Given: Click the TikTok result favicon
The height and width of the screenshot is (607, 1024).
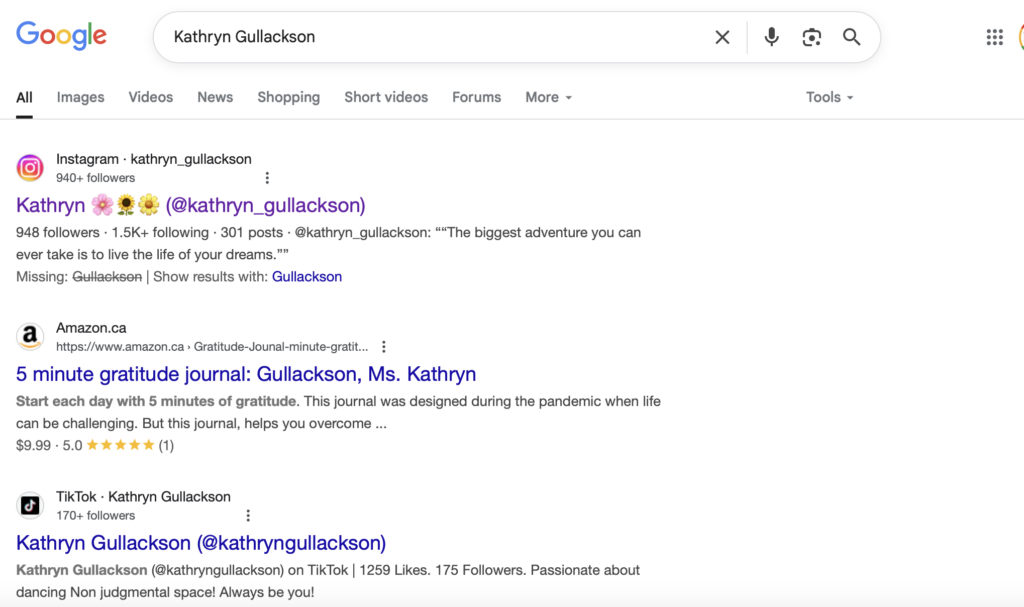Looking at the screenshot, I should (30, 505).
